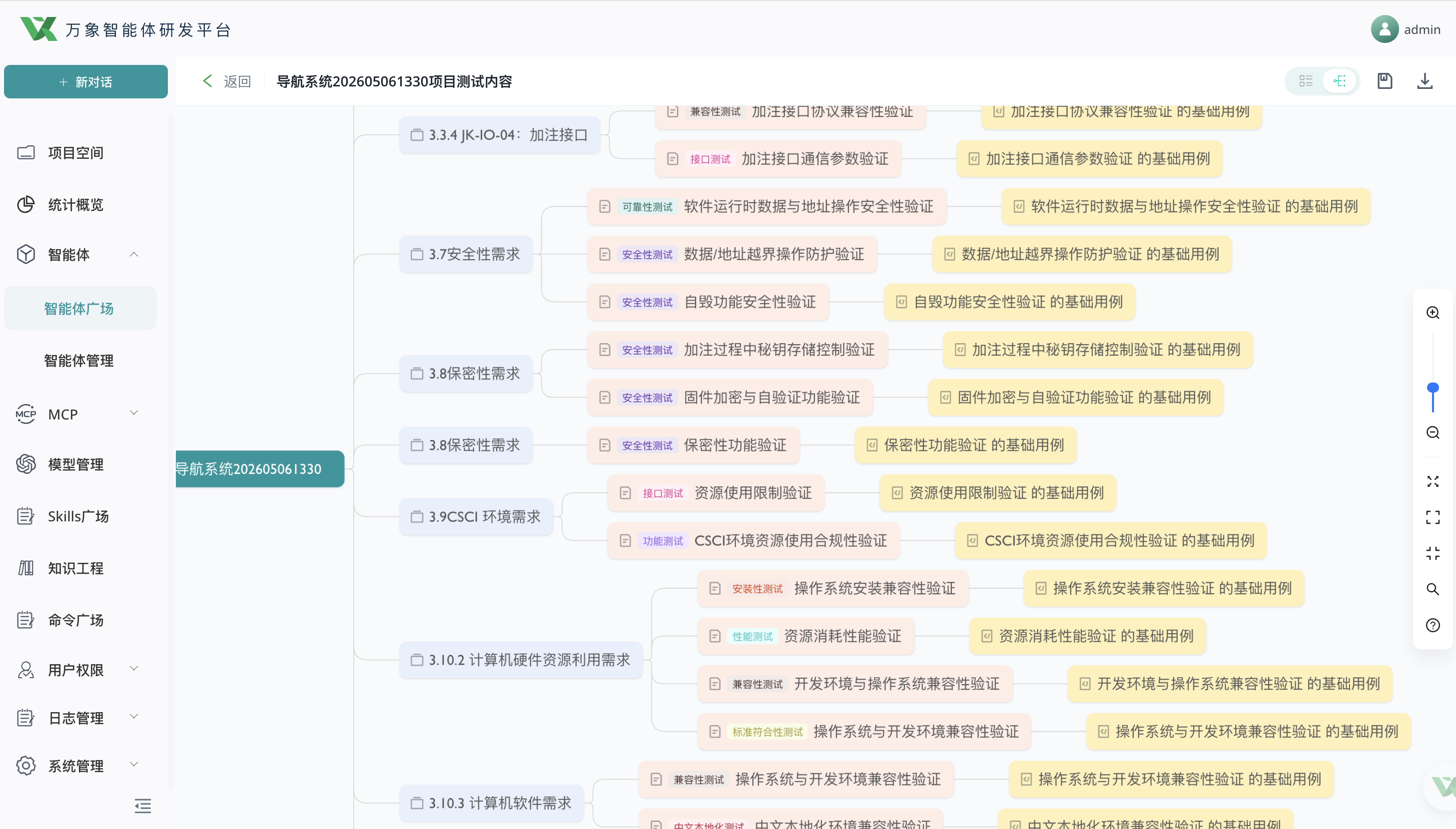Select node 3.10.3 计算机软件需求
The image size is (1456, 829).
492,803
